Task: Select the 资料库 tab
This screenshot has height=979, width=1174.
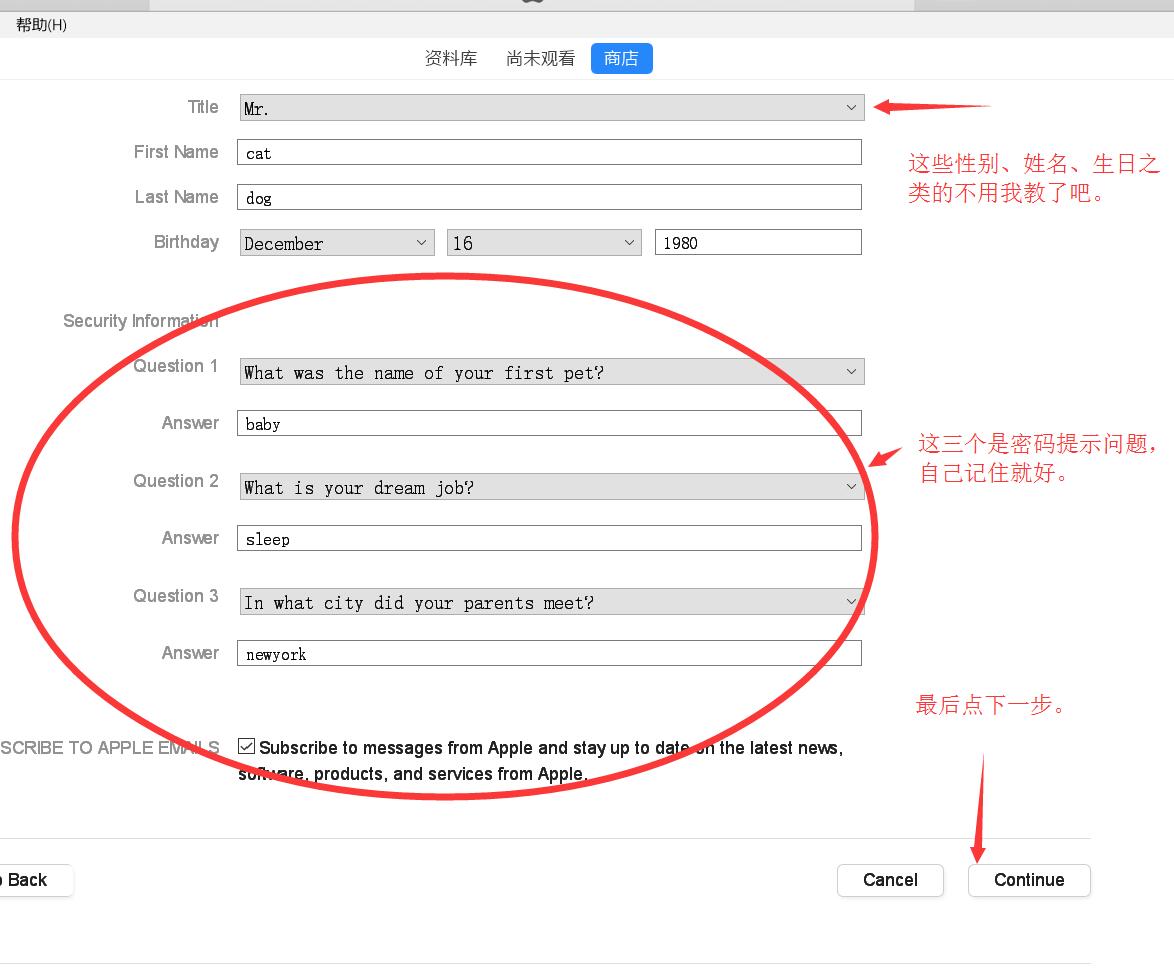Action: pyautogui.click(x=451, y=58)
